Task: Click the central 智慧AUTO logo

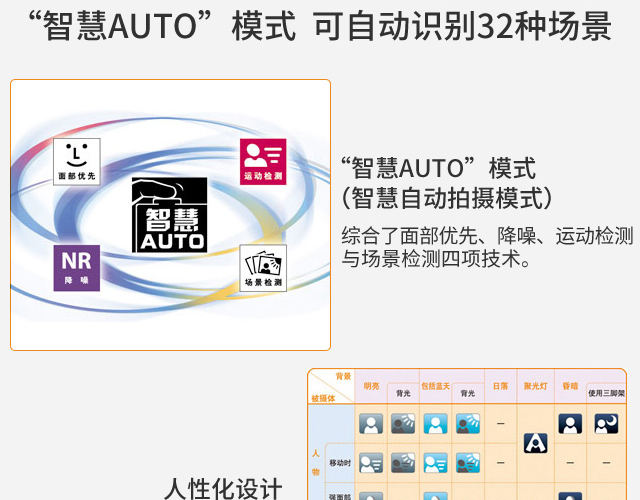Action: coord(169,215)
